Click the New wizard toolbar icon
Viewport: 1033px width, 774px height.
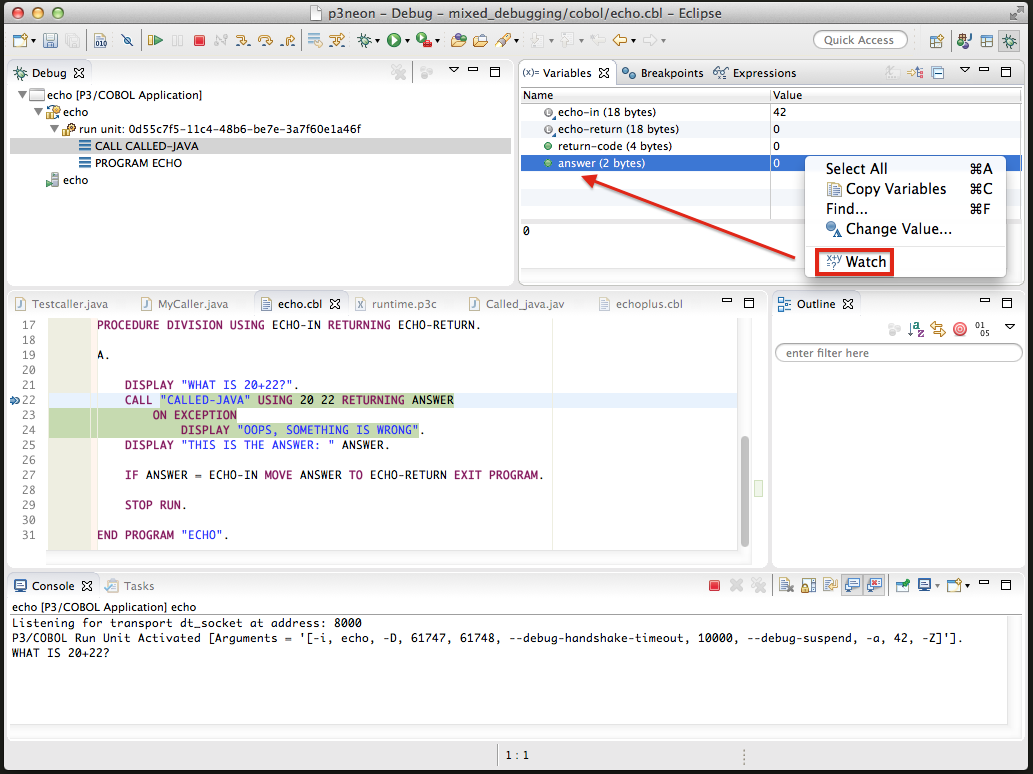click(x=20, y=41)
